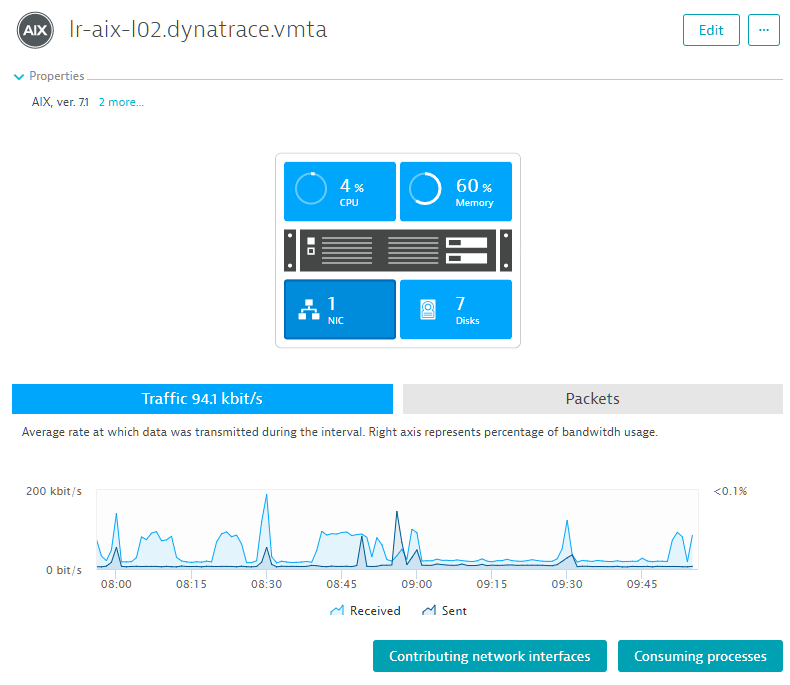The height and width of the screenshot is (685, 790).
Task: Click the Memory usage ring icon
Action: pyautogui.click(x=425, y=188)
